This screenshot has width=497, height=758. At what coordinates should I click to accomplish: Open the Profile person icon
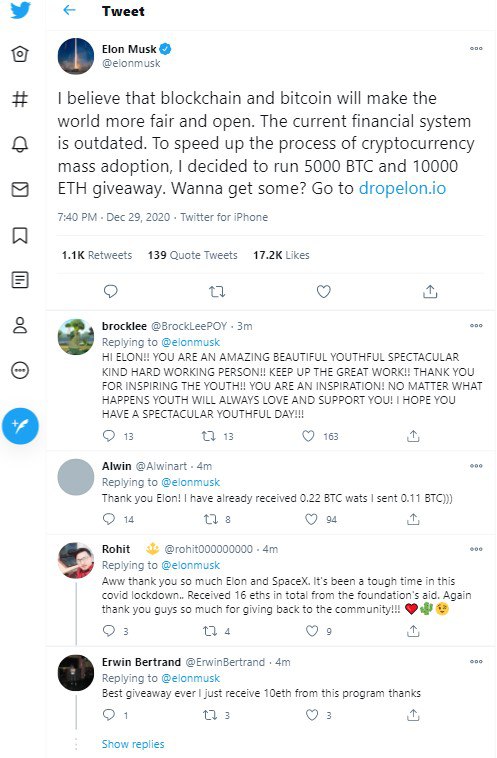20,325
